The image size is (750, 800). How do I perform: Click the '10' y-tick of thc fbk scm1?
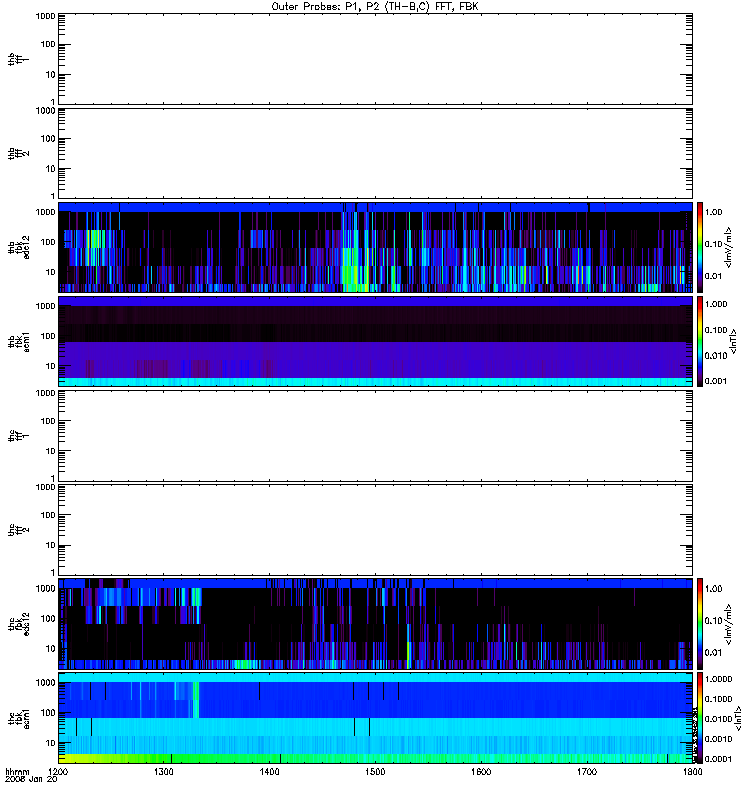pyautogui.click(x=51, y=743)
